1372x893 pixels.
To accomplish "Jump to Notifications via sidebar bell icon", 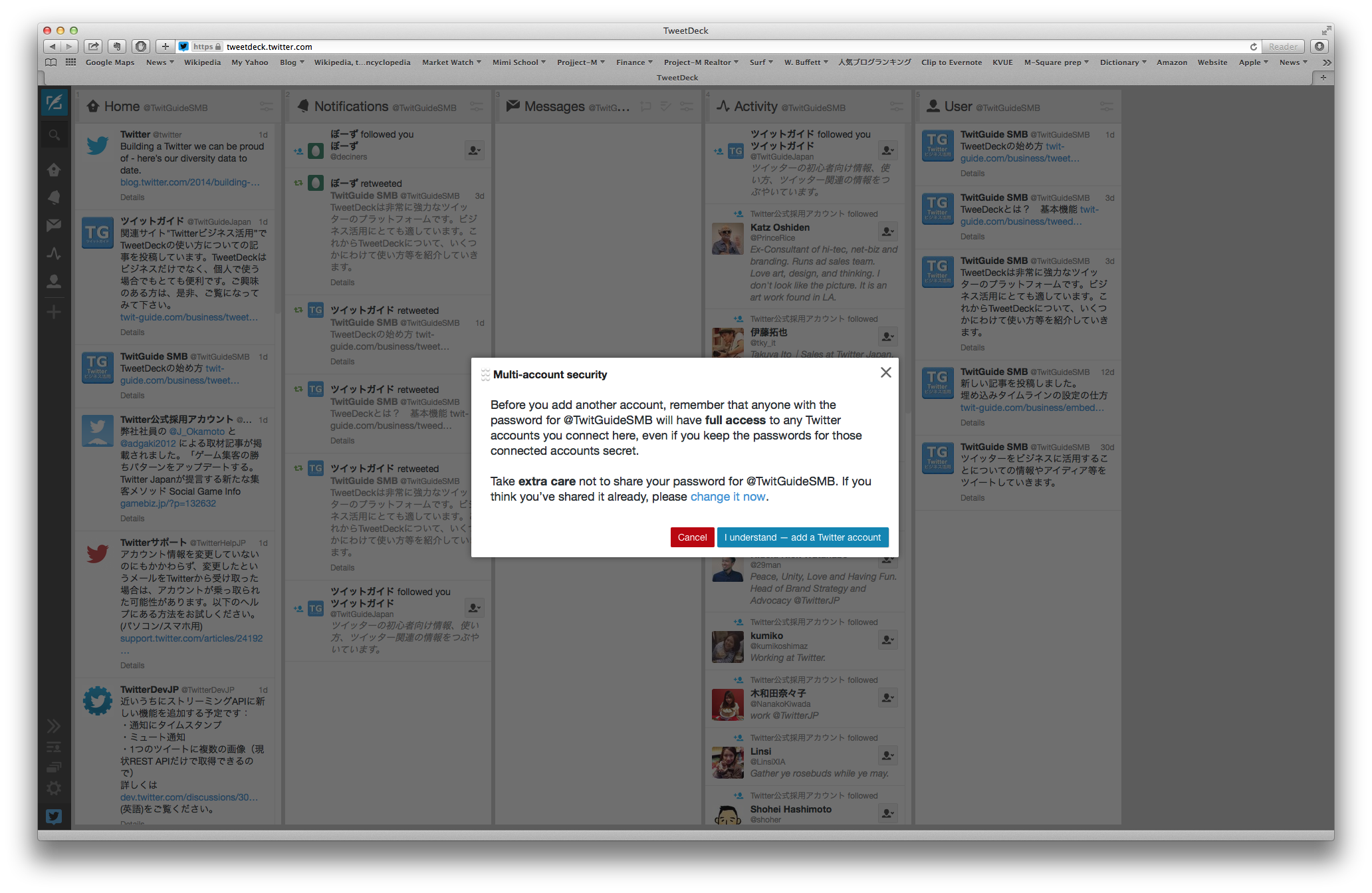I will [x=54, y=197].
